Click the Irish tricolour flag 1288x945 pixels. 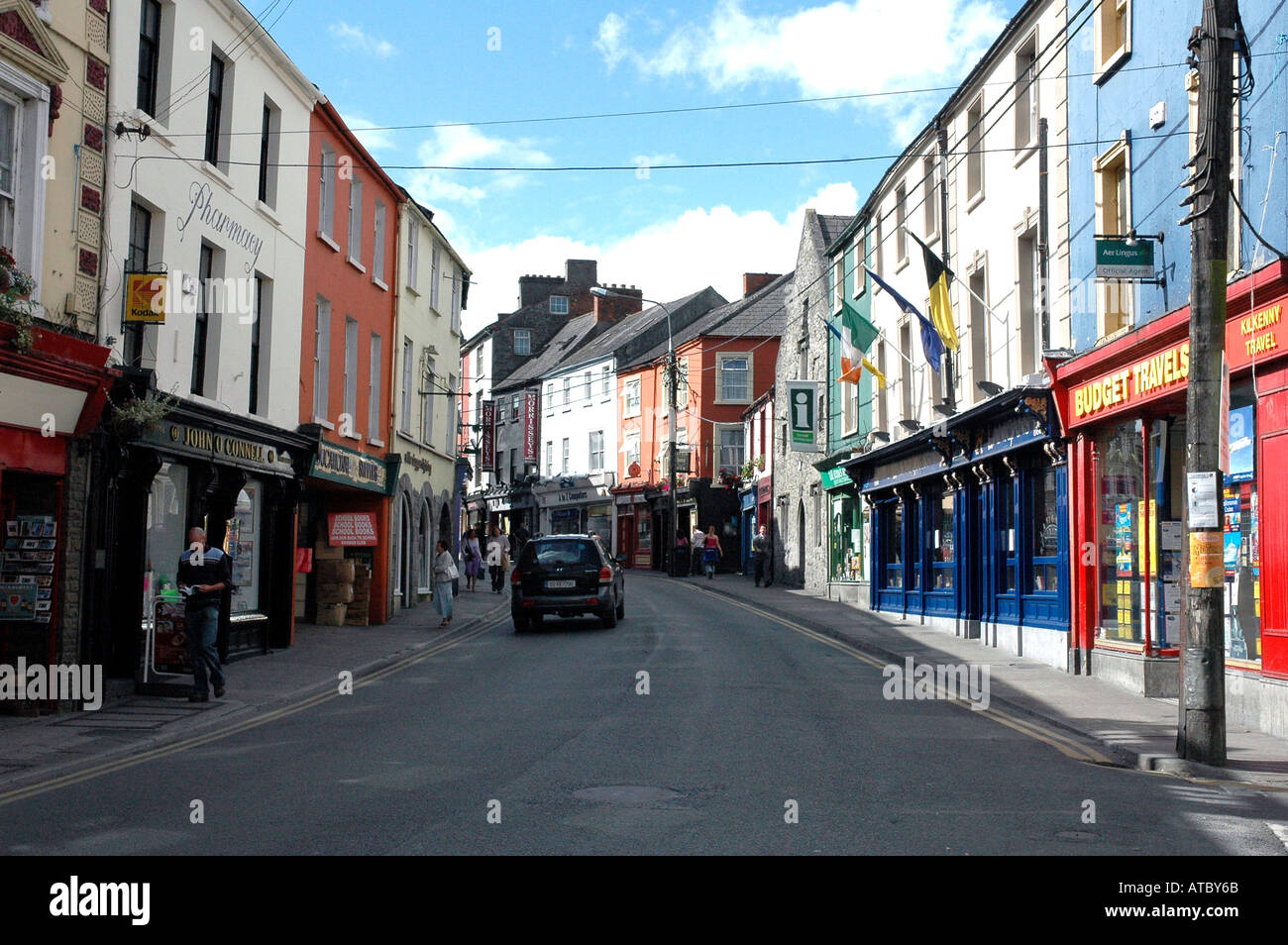click(856, 343)
